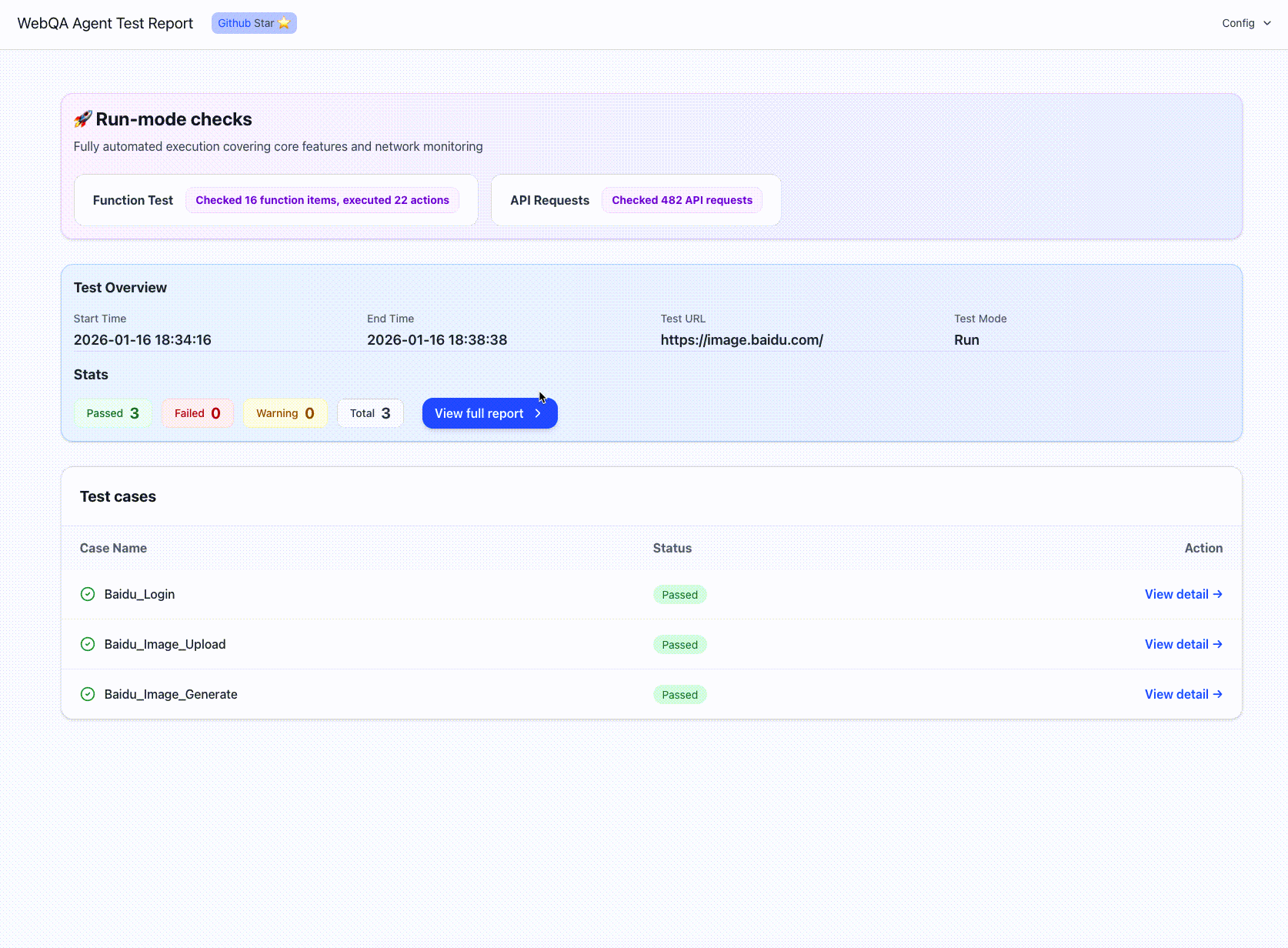Open the Config dropdown
This screenshot has width=1288, height=948.
pos(1246,23)
